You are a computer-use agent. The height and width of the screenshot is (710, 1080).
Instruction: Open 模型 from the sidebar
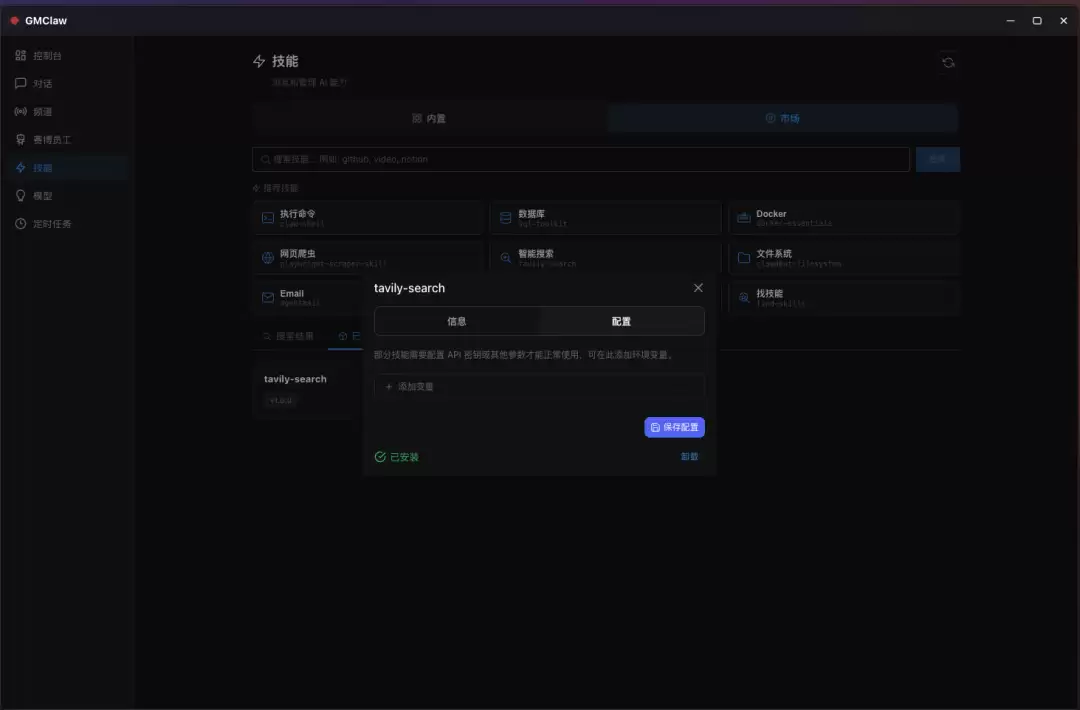click(41, 196)
